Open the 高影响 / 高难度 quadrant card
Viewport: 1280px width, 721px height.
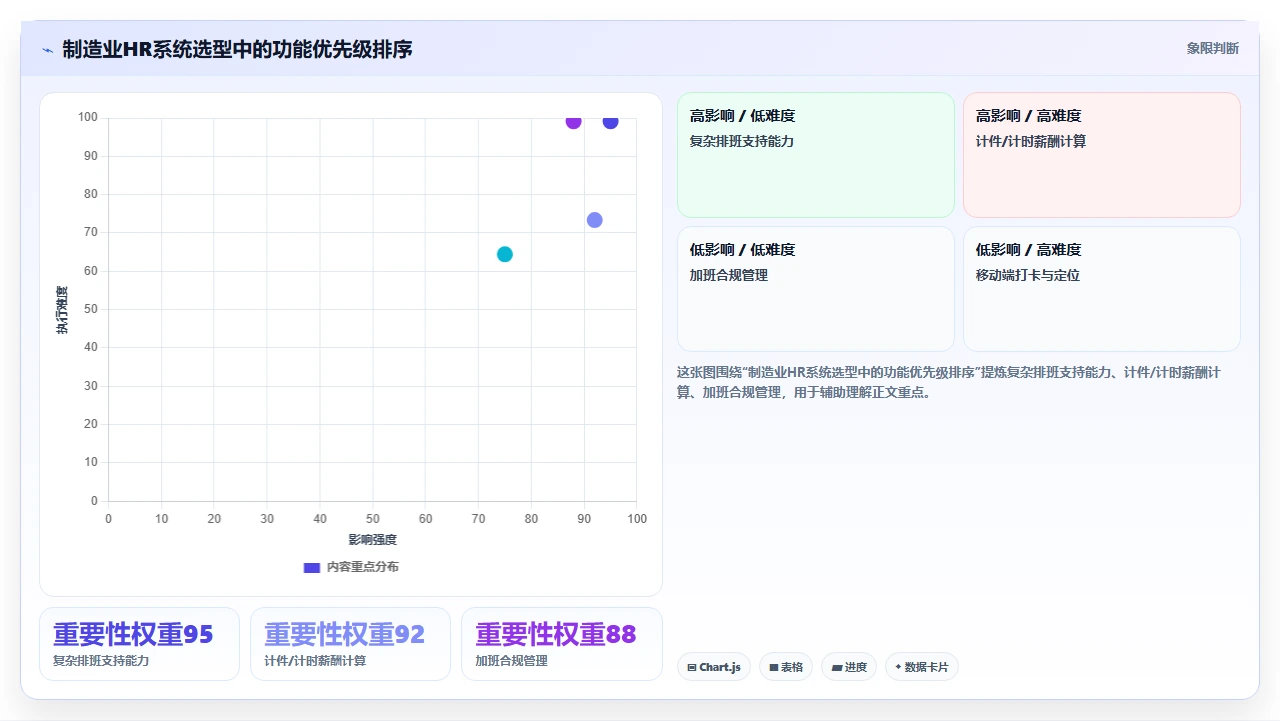coord(1102,155)
